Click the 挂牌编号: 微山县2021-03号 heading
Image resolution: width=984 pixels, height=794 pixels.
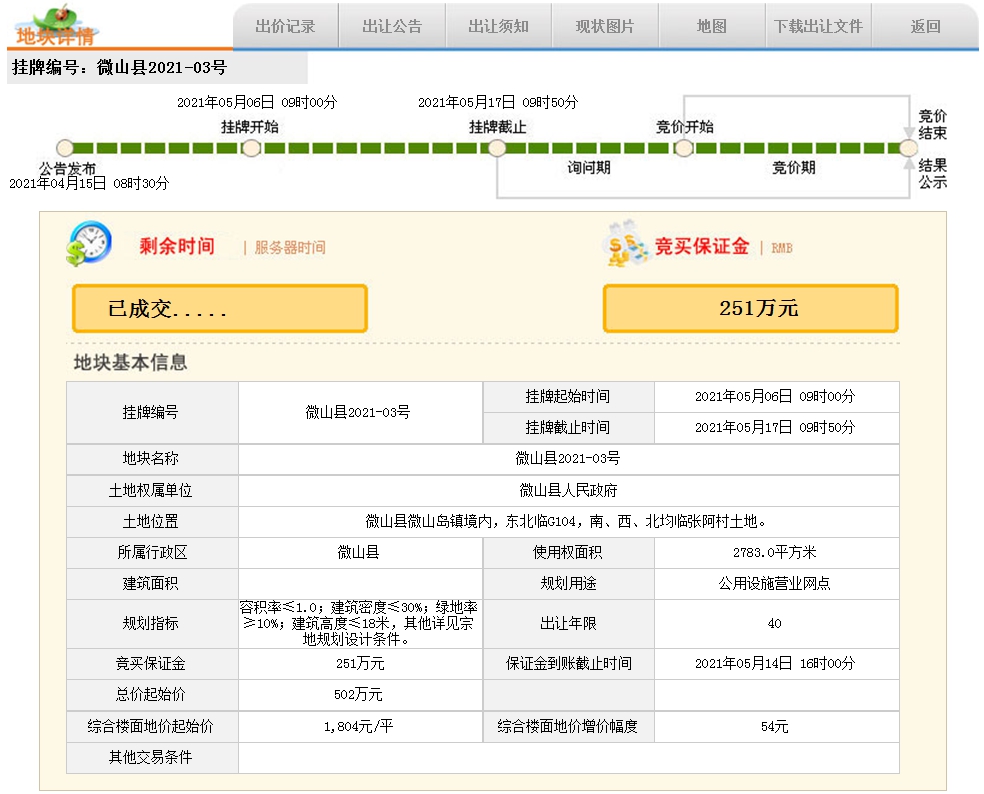click(x=119, y=67)
